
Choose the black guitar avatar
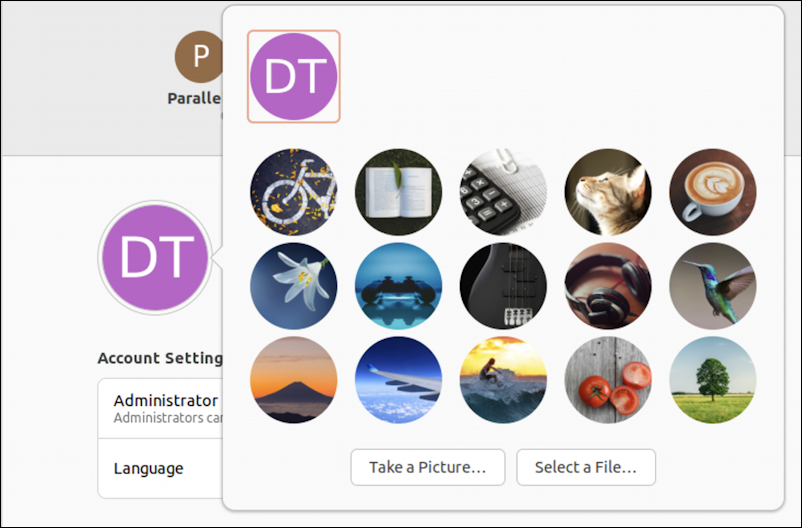coord(503,286)
